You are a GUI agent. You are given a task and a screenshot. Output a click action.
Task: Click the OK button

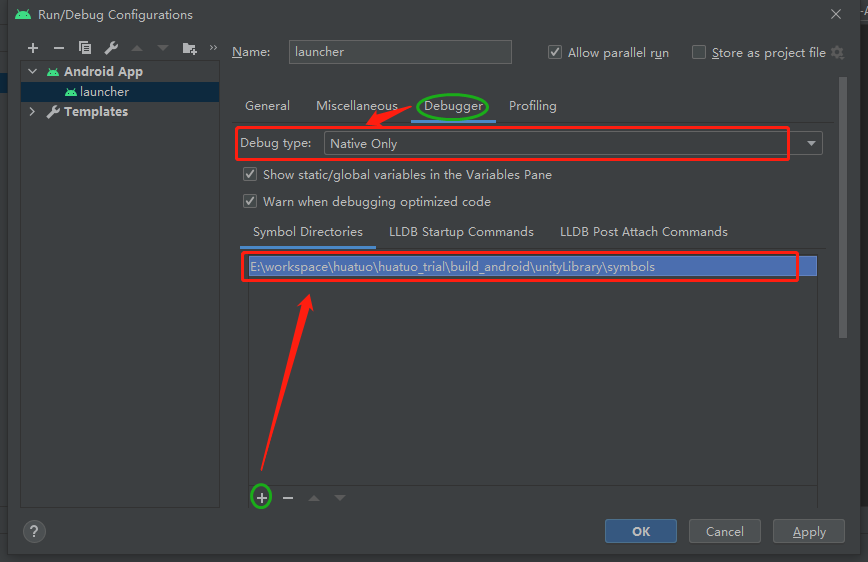[640, 532]
